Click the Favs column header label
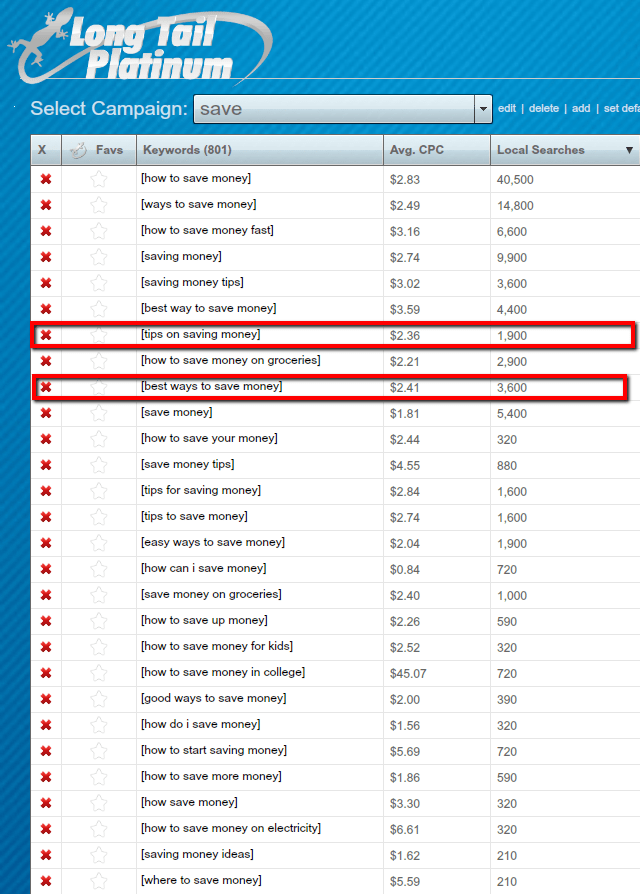The image size is (640, 894). coord(109,150)
